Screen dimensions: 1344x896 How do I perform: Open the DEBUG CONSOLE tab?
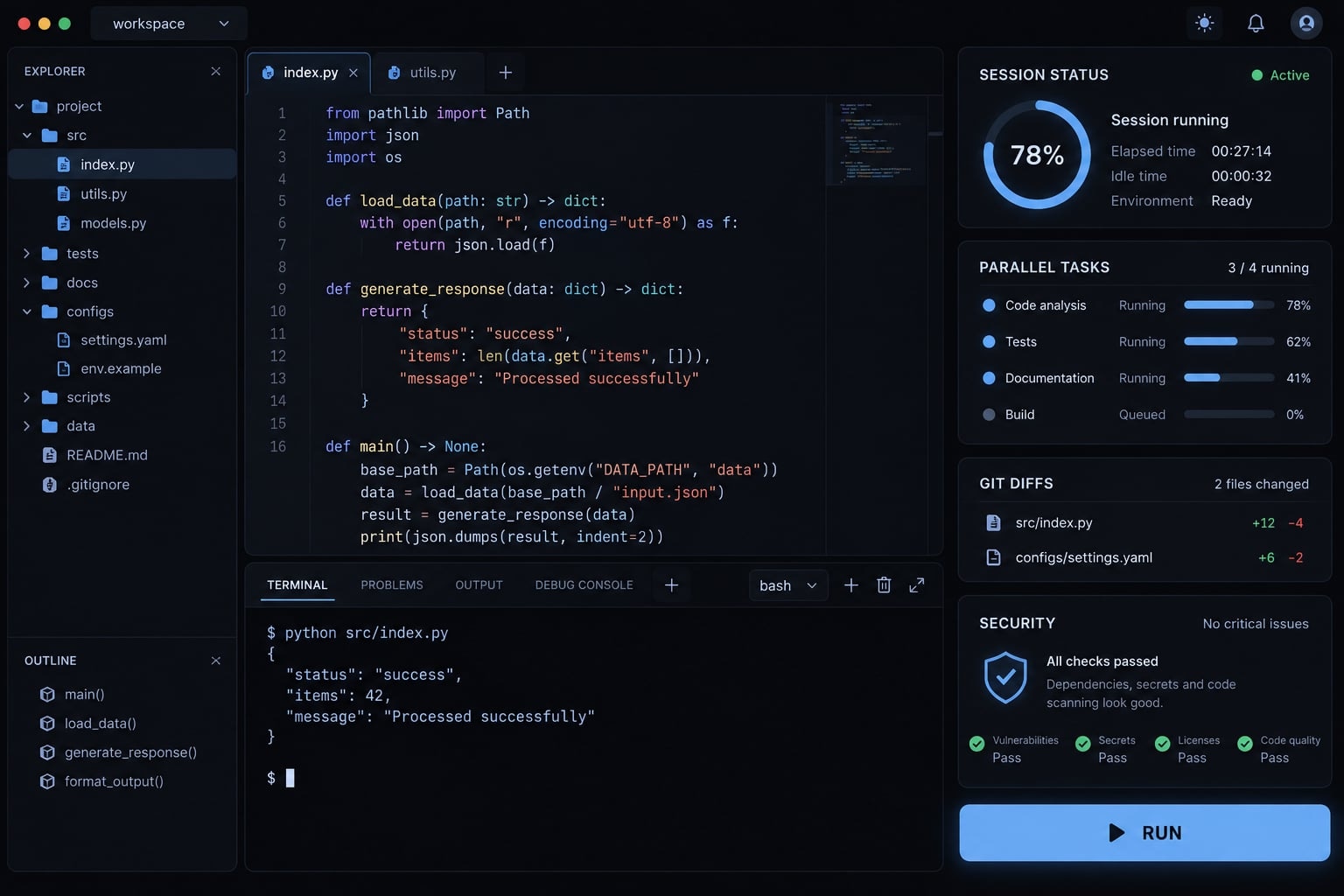[x=584, y=585]
